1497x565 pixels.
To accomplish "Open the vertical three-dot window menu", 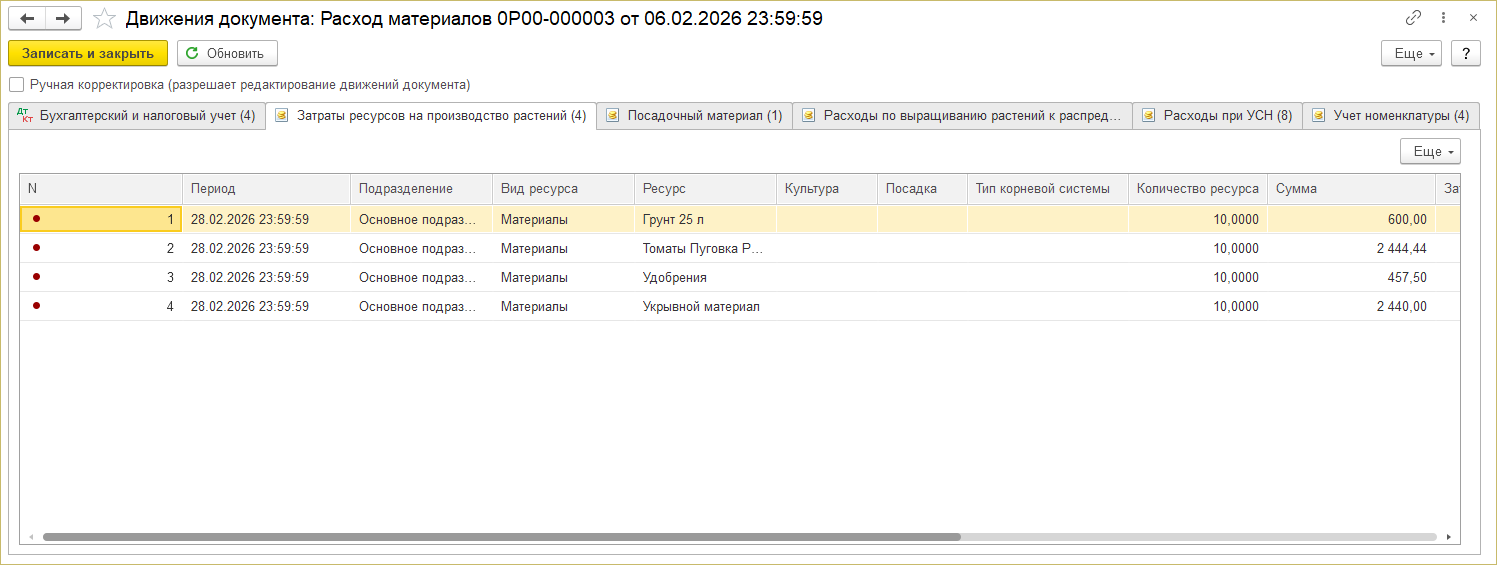I will [1443, 18].
